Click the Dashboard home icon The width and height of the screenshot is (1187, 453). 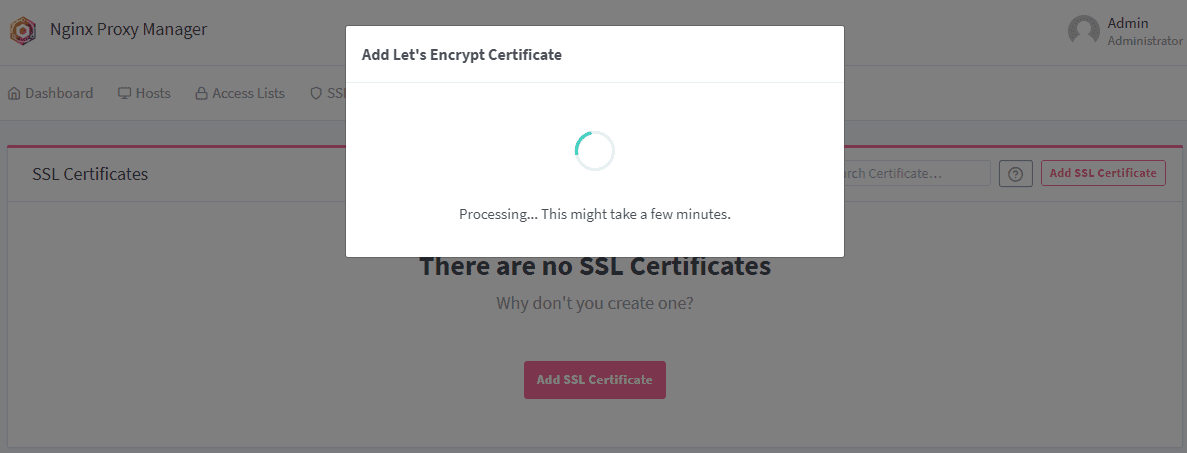point(14,94)
